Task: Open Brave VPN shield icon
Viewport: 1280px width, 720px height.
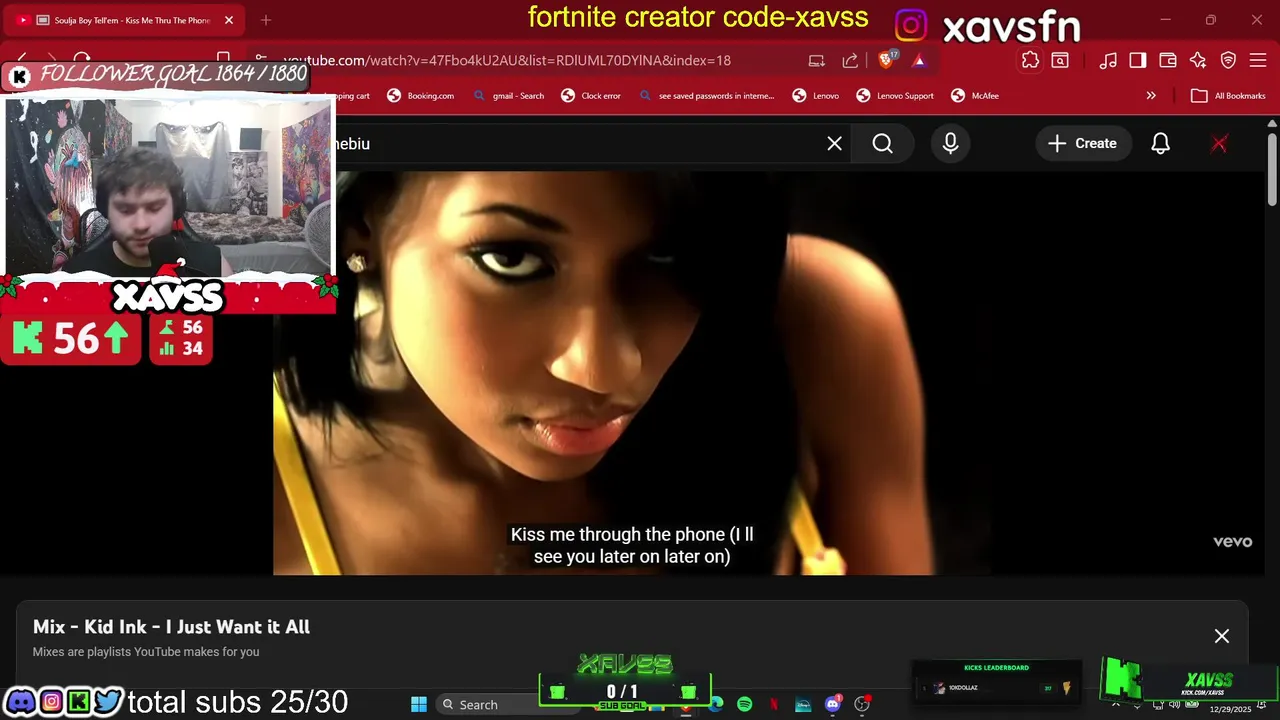Action: coord(1229,60)
